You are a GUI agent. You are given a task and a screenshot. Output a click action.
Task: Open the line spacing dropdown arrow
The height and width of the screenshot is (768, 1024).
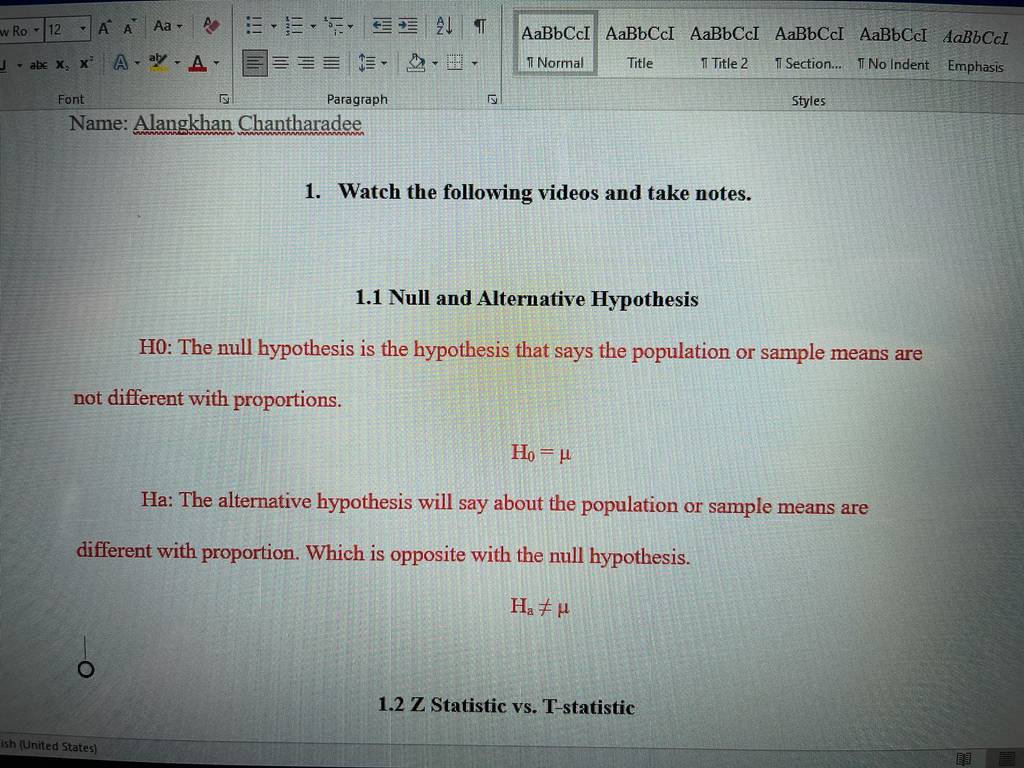[384, 63]
